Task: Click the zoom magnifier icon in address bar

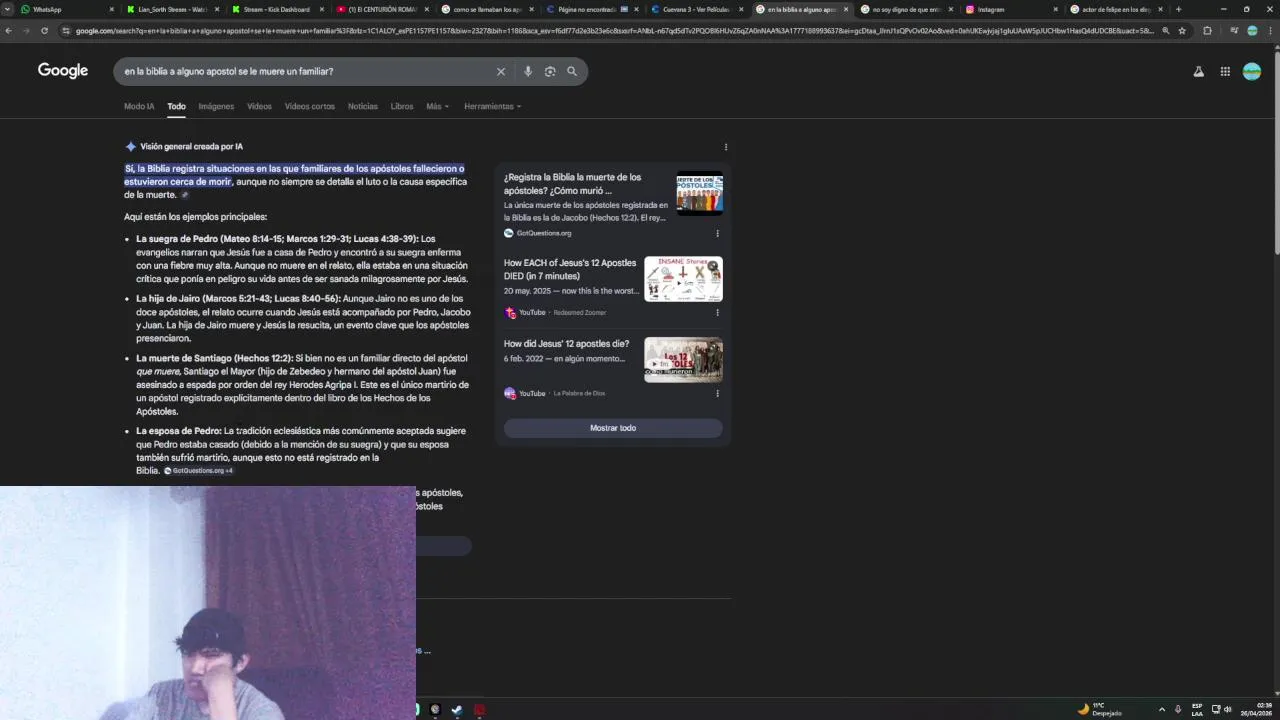Action: pos(1165,31)
